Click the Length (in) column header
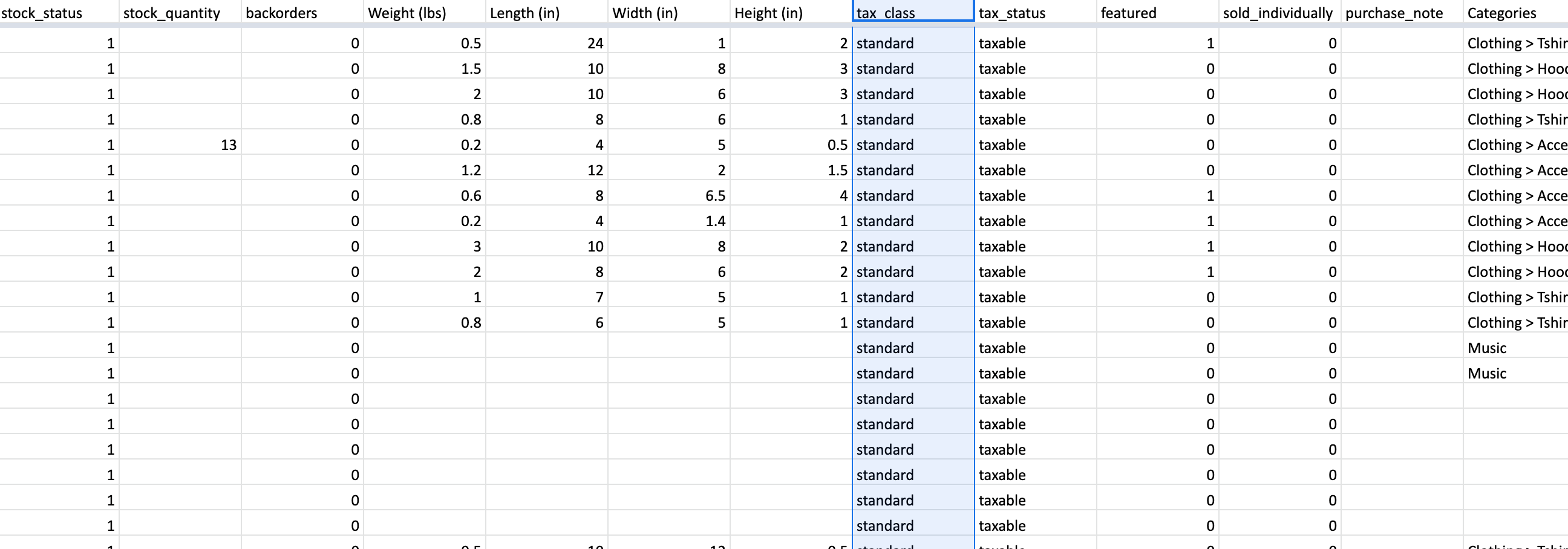The height and width of the screenshot is (549, 1568). tap(547, 13)
